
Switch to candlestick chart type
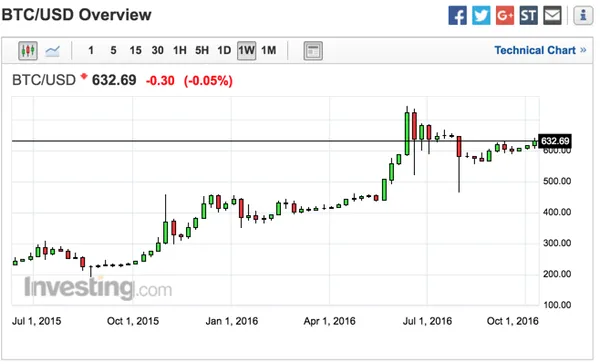tap(28, 51)
